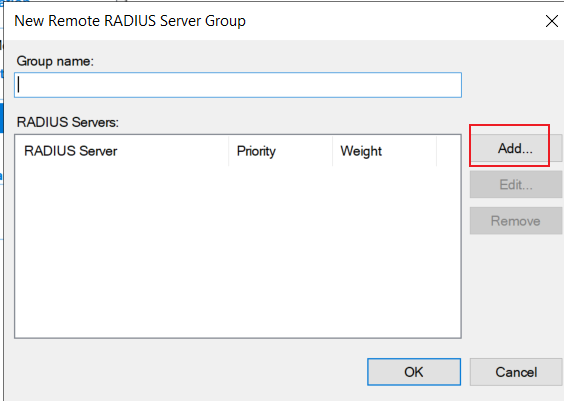Viewport: 564px width, 401px height.
Task: Sort by the Weight column header
Action: click(x=385, y=151)
